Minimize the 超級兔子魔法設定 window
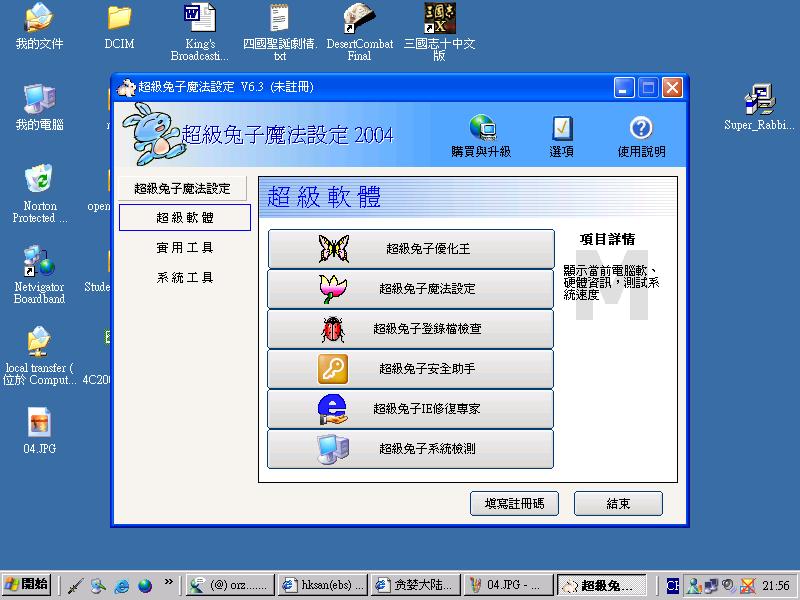The width and height of the screenshot is (800, 600). click(624, 88)
